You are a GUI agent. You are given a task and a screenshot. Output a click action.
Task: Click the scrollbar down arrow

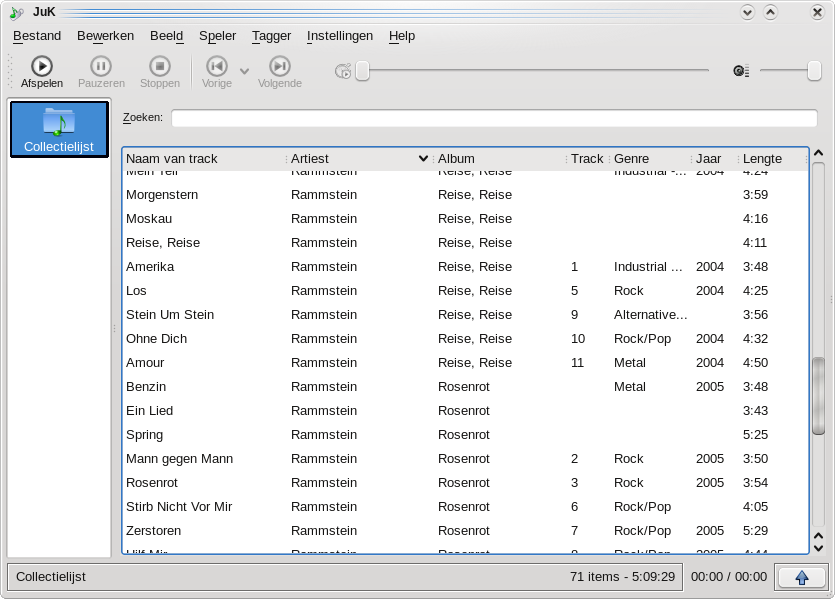818,547
